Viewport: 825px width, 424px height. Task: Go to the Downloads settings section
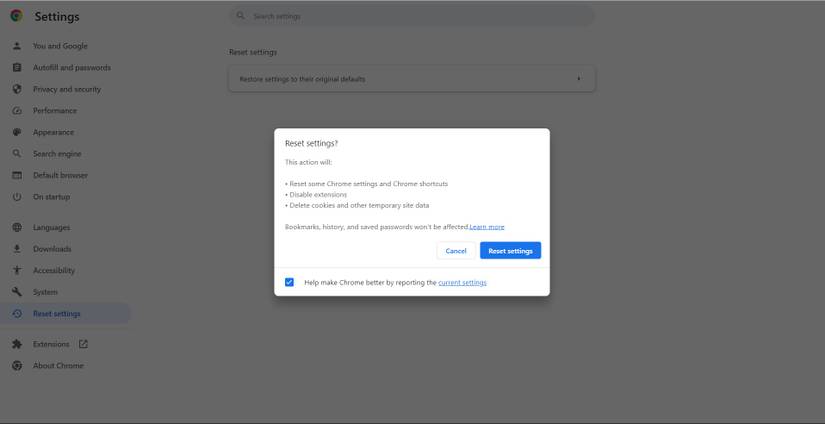pyautogui.click(x=52, y=249)
